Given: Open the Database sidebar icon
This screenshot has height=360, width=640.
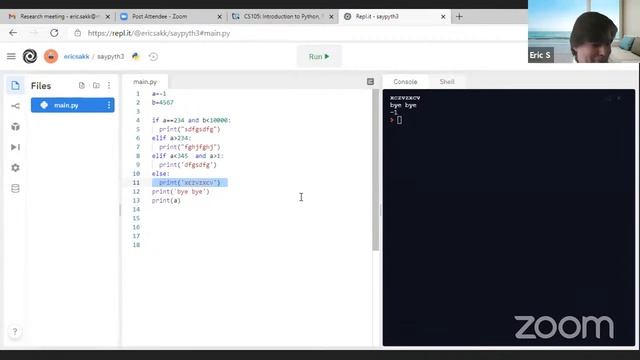Looking at the screenshot, I should (15, 188).
